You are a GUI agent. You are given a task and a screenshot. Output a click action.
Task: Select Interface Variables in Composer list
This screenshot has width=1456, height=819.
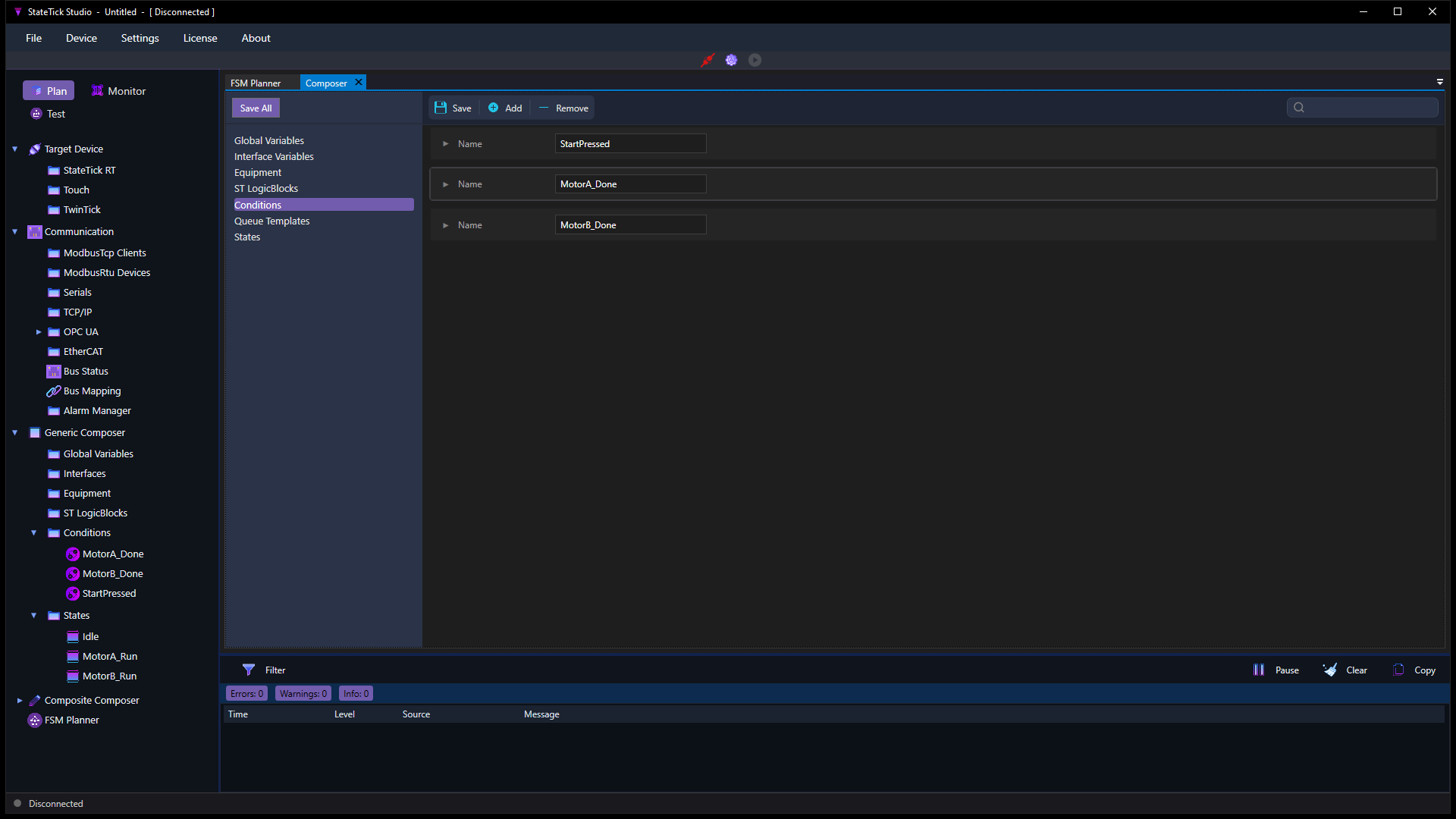coord(274,157)
